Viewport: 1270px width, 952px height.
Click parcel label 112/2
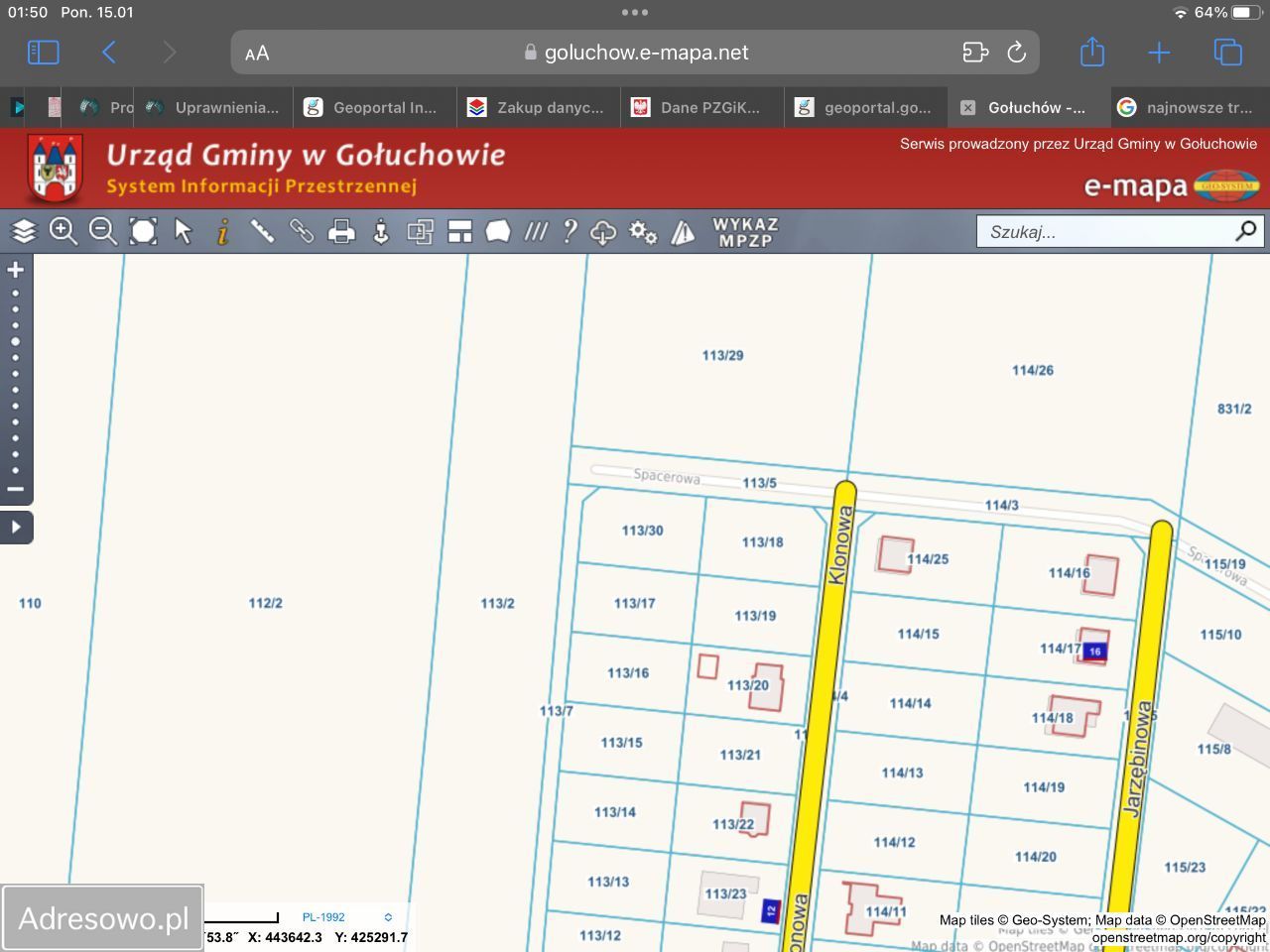(266, 603)
